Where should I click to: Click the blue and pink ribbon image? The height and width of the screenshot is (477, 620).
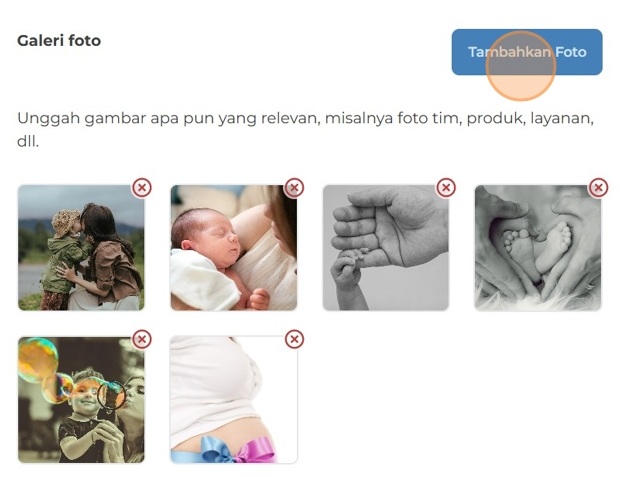[234, 399]
